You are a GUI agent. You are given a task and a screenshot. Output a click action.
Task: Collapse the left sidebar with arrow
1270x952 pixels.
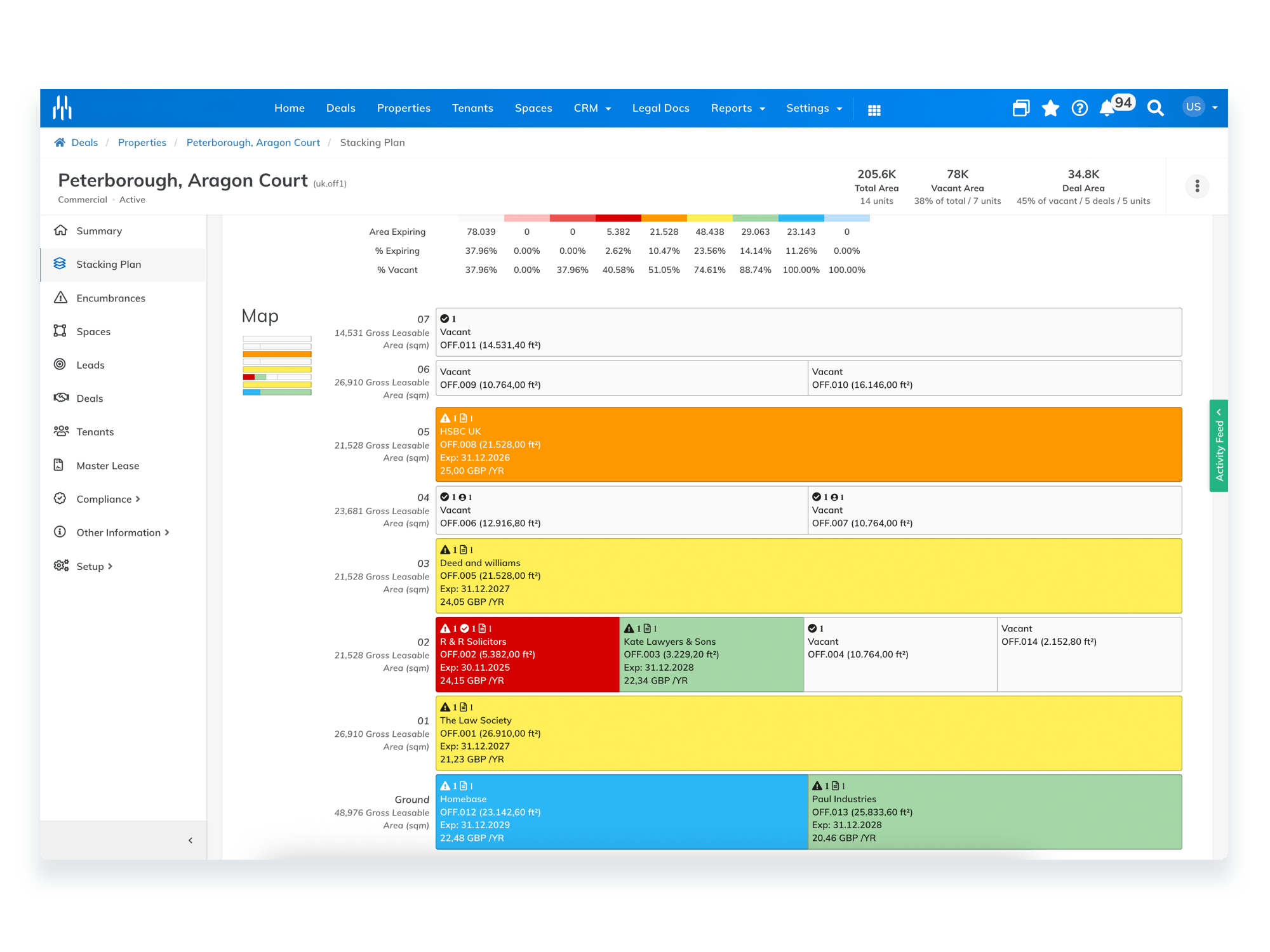(190, 840)
